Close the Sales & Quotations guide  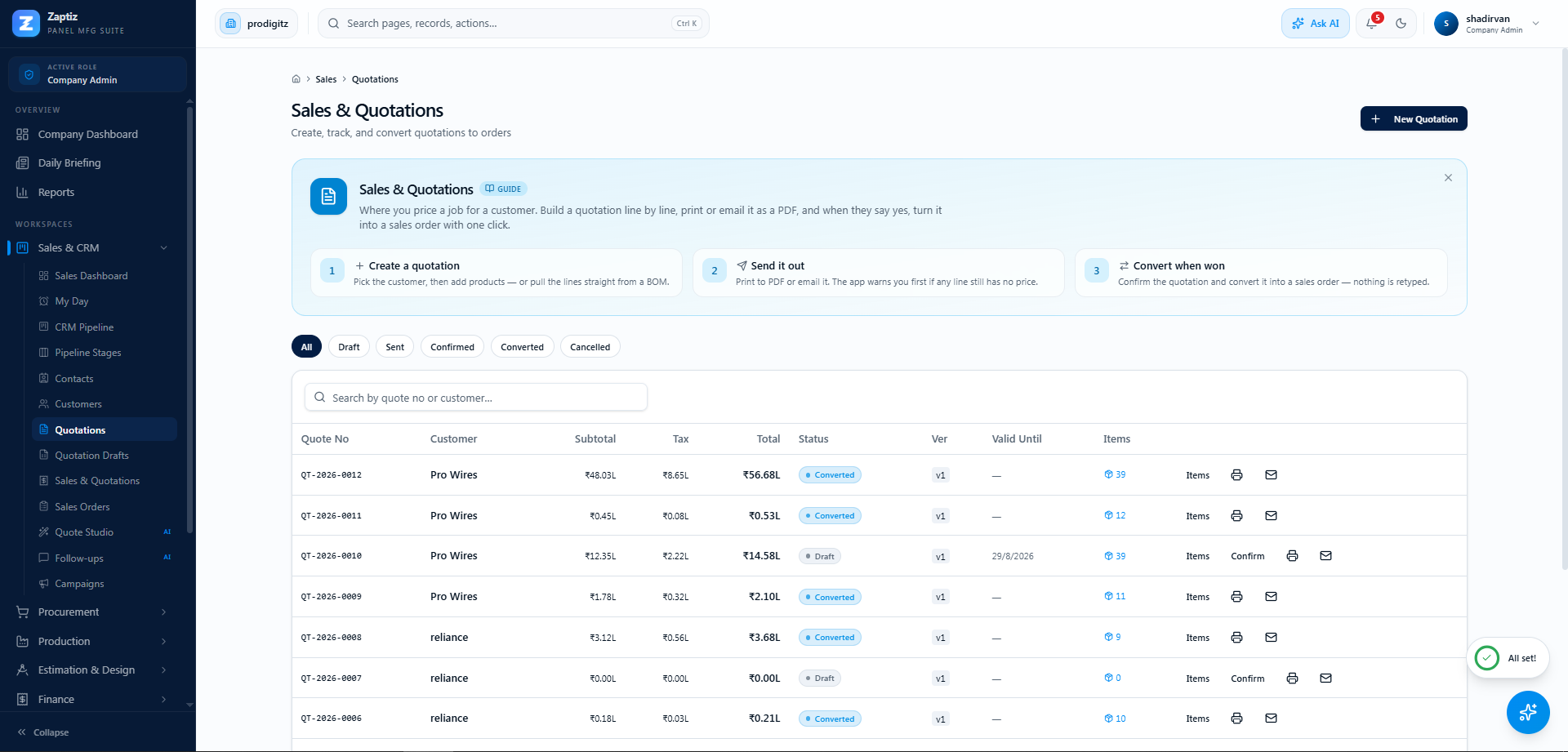coord(1448,178)
